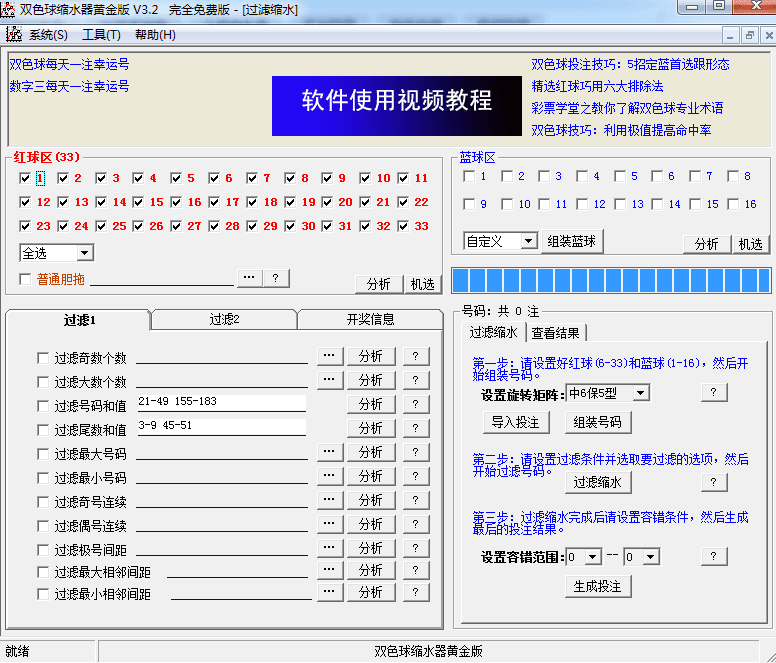Open link 精选红球巧用六大排除法
The width and height of the screenshot is (776, 663).
pos(597,86)
